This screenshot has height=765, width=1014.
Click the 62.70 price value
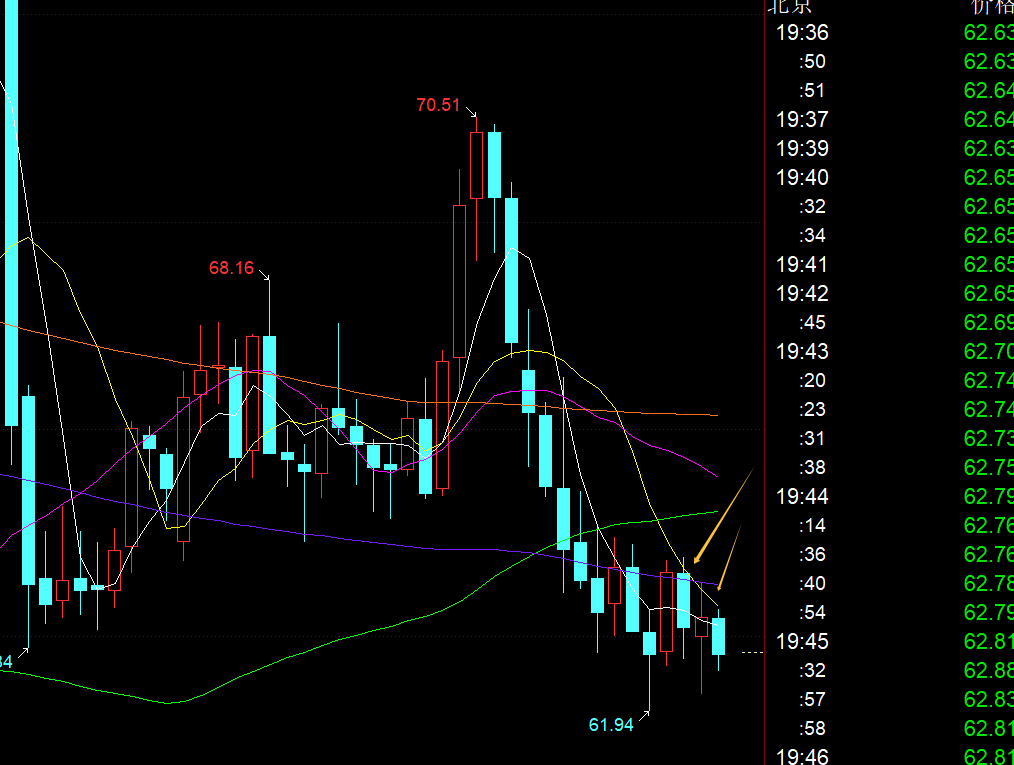(x=988, y=352)
